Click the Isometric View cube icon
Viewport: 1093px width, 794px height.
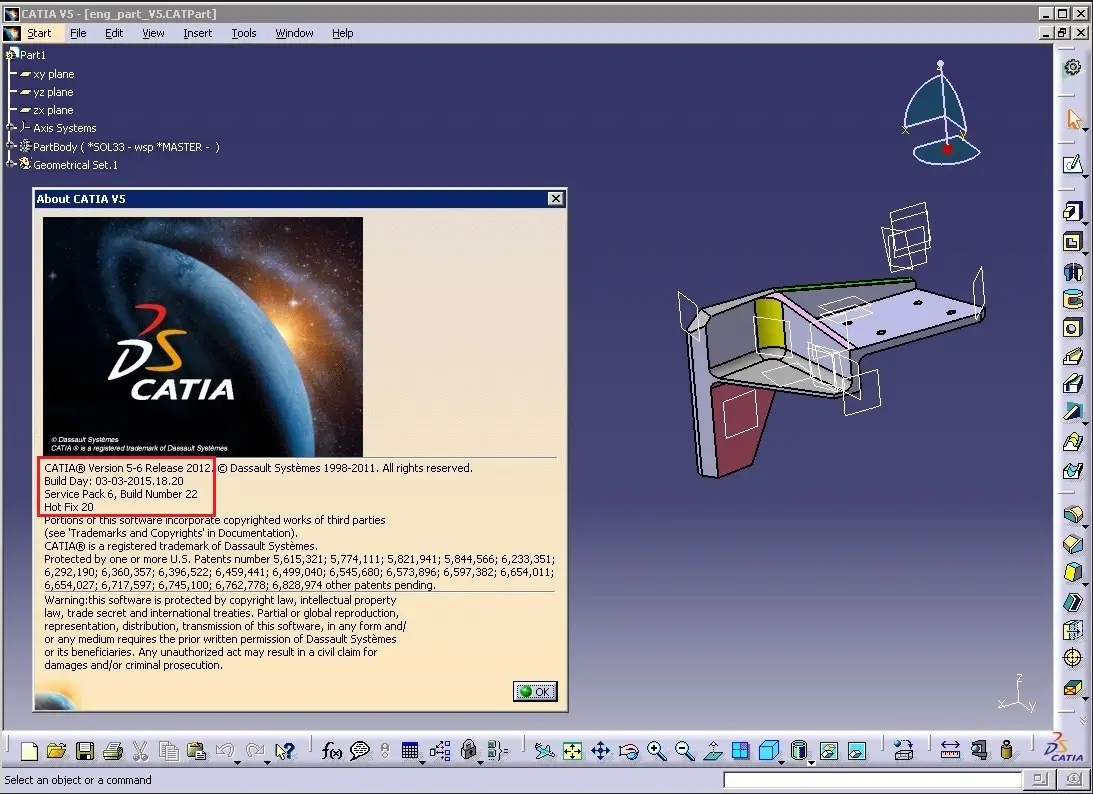(x=768, y=751)
